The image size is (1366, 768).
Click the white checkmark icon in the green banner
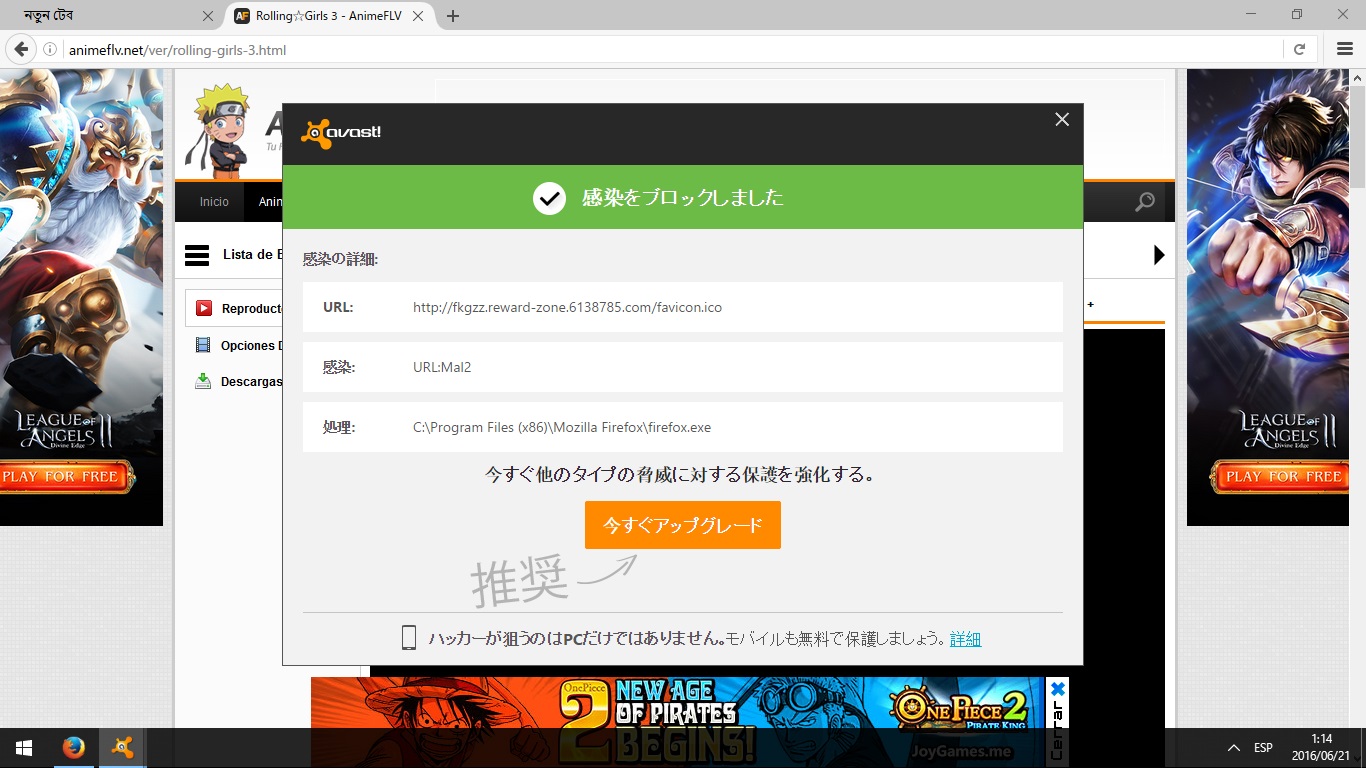[549, 198]
